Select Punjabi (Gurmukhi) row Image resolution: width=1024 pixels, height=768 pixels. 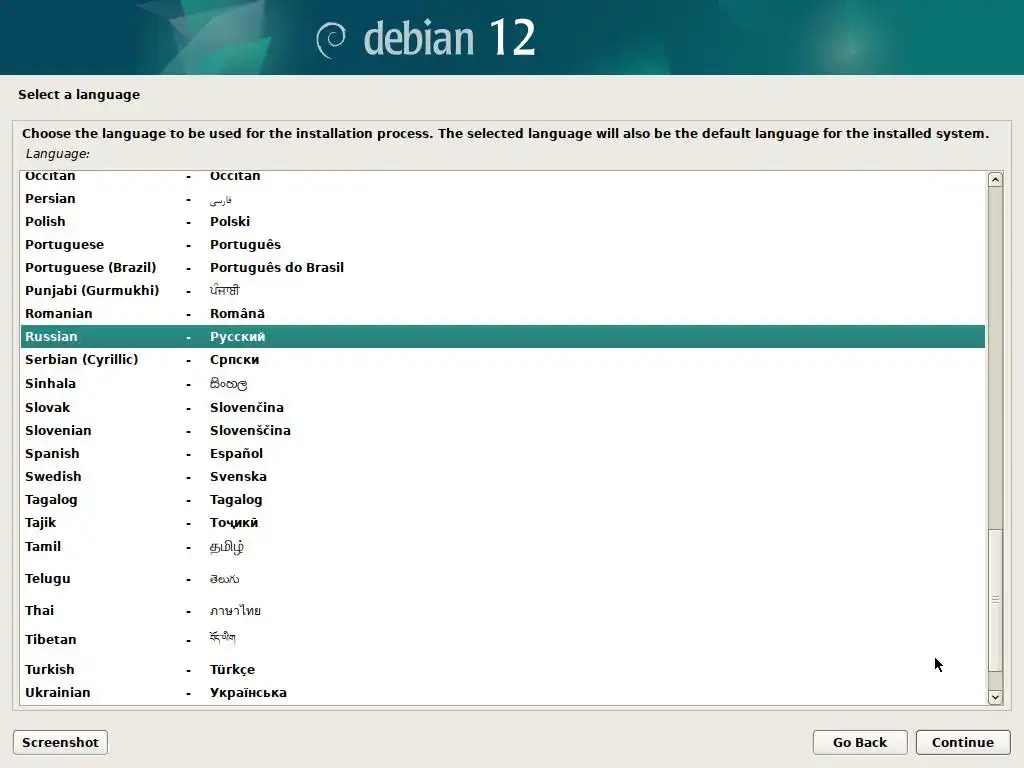click(502, 291)
